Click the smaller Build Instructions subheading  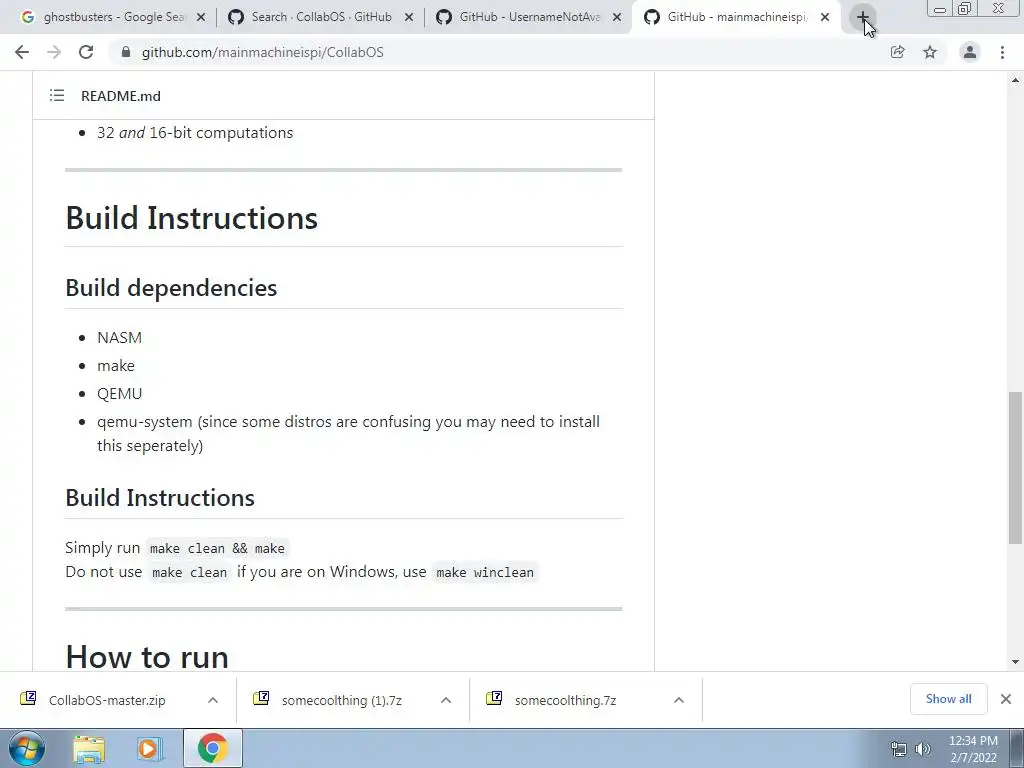pos(160,498)
